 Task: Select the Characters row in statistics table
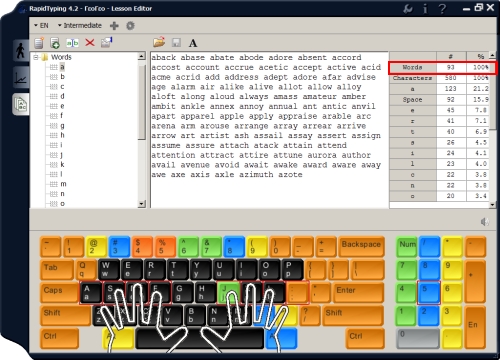coord(439,78)
